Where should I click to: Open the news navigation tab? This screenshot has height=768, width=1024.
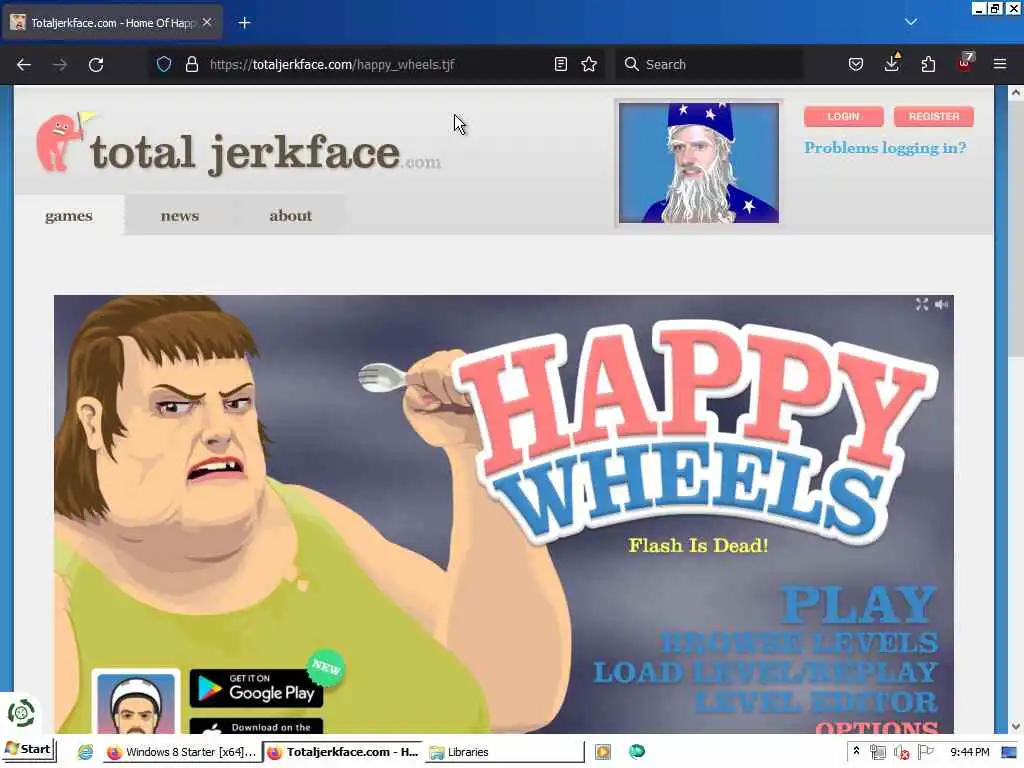[180, 216]
